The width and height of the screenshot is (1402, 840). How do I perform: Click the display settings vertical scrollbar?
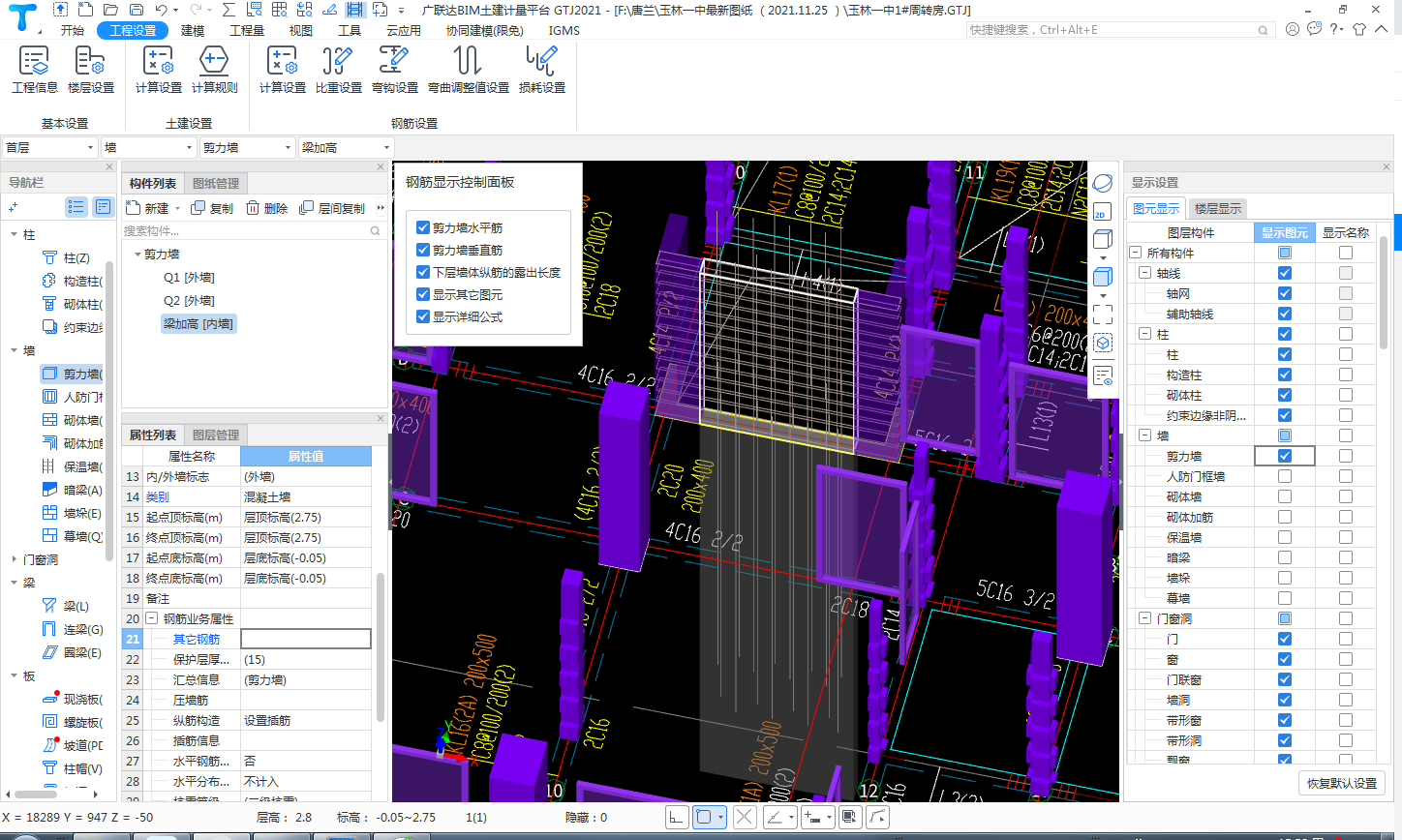click(1384, 292)
